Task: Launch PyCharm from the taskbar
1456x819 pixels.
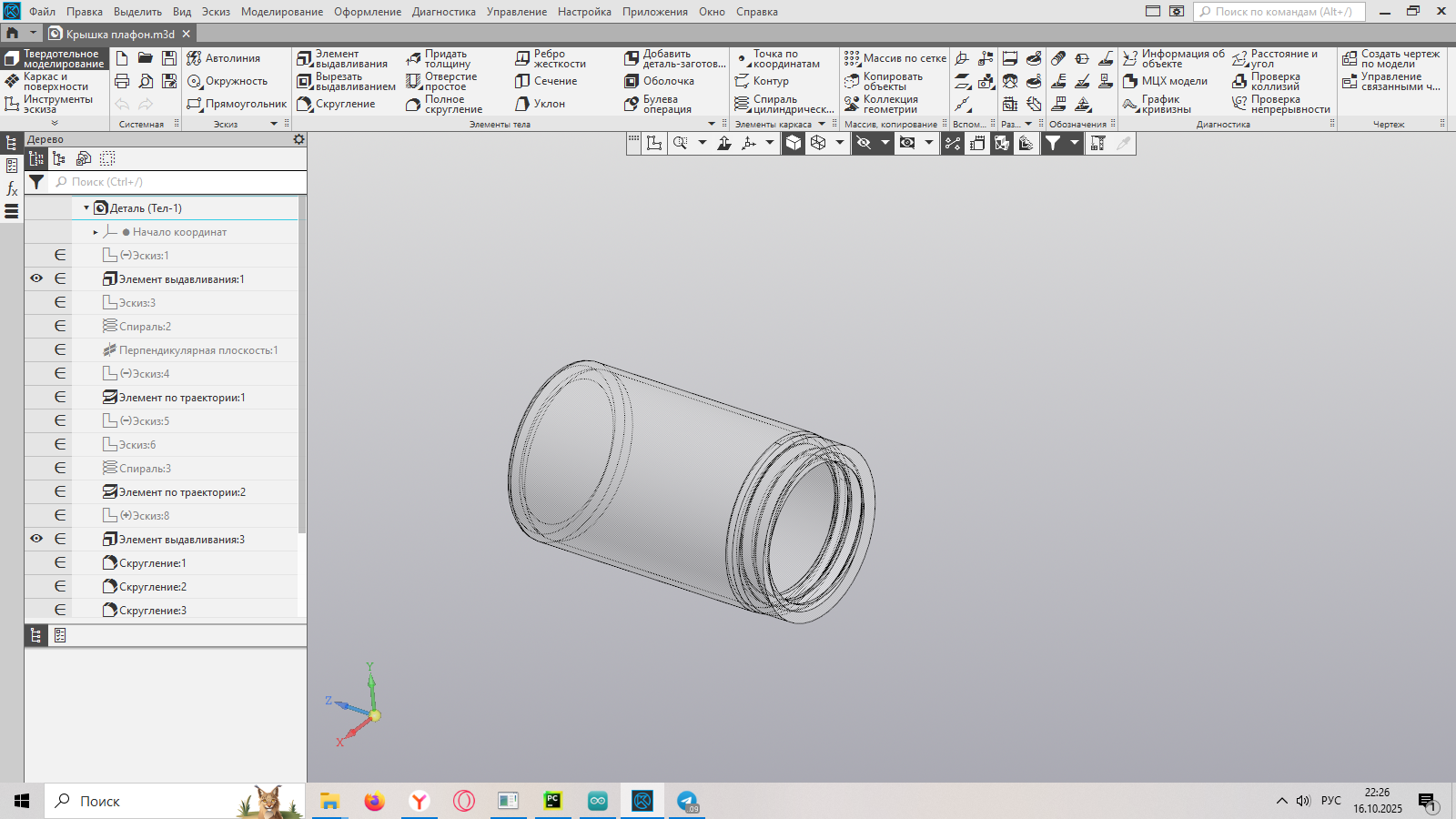Action: coord(552,801)
